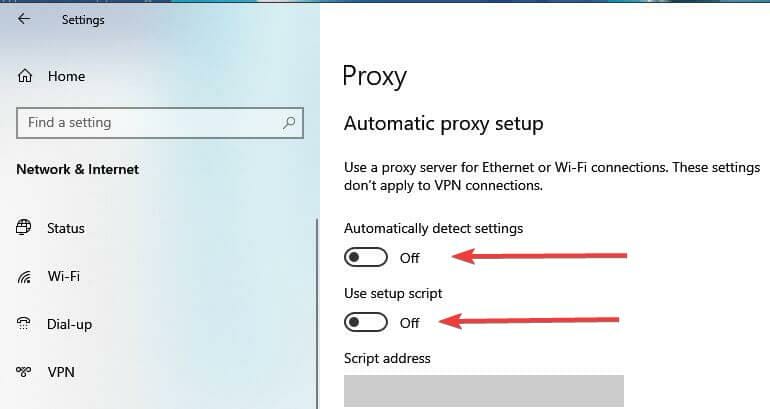The width and height of the screenshot is (770, 409).
Task: Select the Status globe icon
Action: pos(24,227)
